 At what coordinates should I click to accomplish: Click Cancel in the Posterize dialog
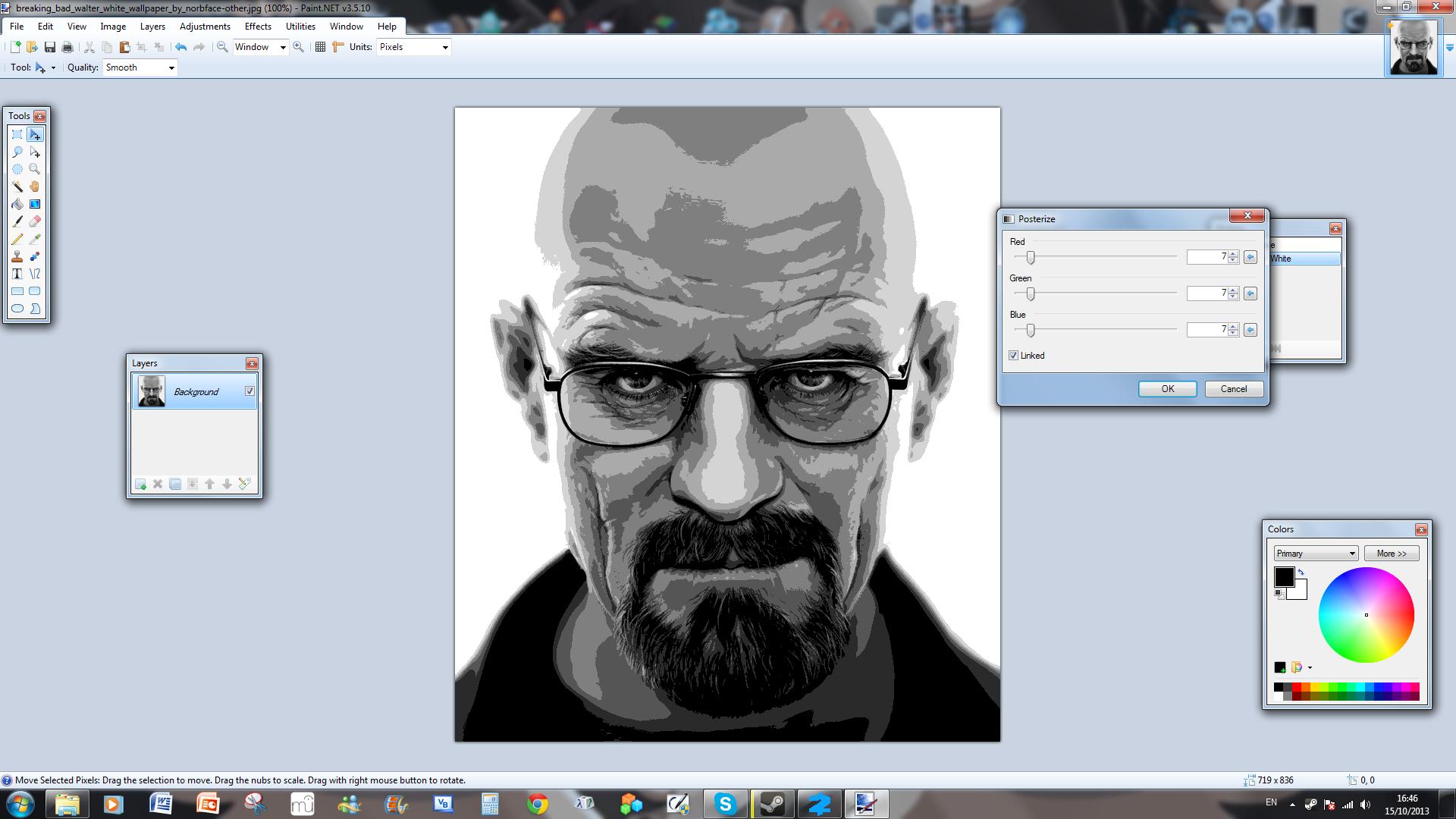coord(1234,389)
